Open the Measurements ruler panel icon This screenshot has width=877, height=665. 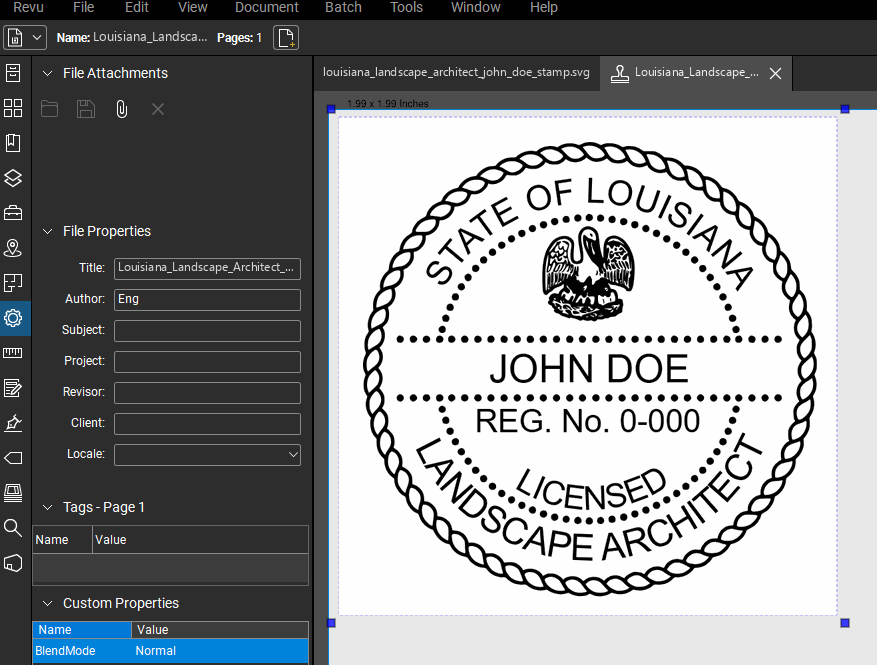(x=13, y=353)
